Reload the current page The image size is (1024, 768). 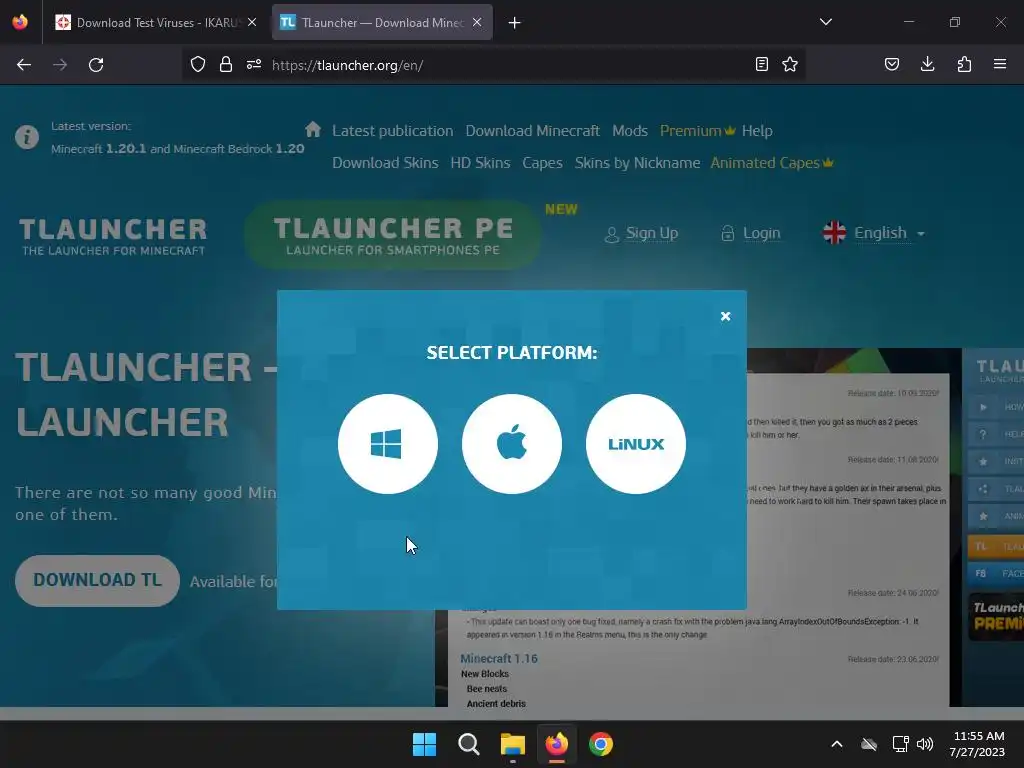pyautogui.click(x=96, y=65)
